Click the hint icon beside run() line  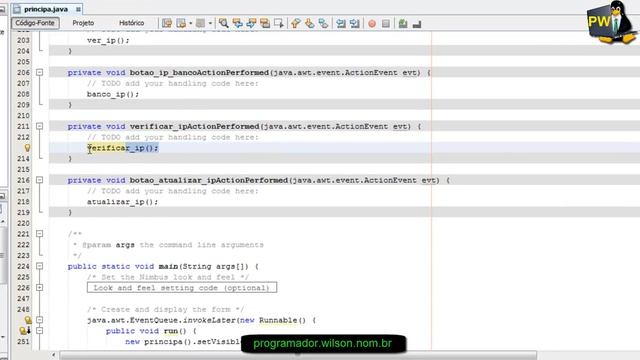pos(25,331)
